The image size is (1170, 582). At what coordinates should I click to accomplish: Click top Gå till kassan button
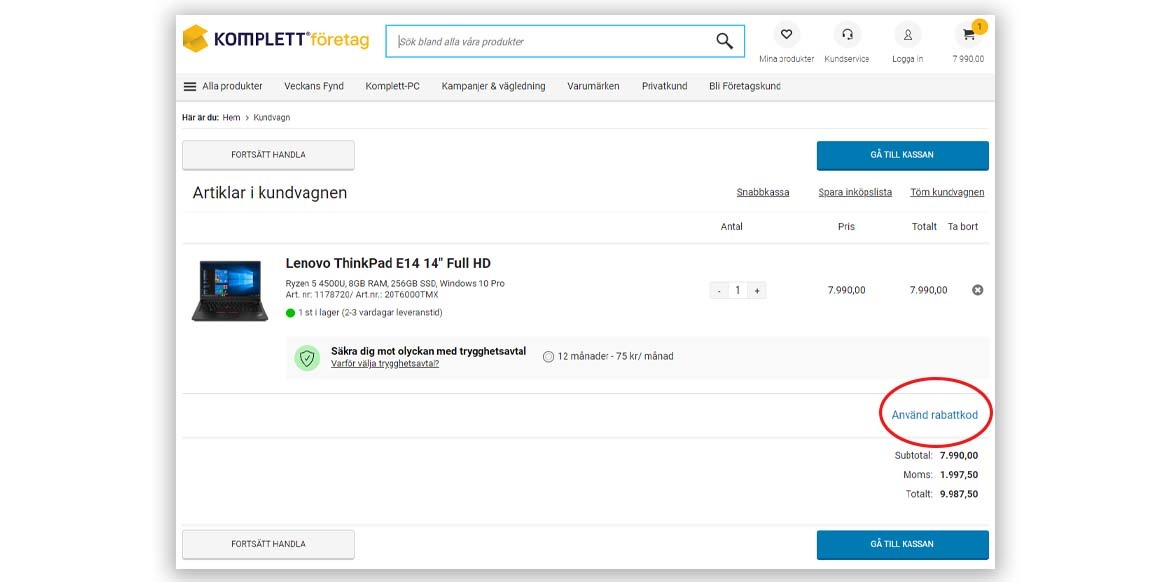[x=902, y=155]
